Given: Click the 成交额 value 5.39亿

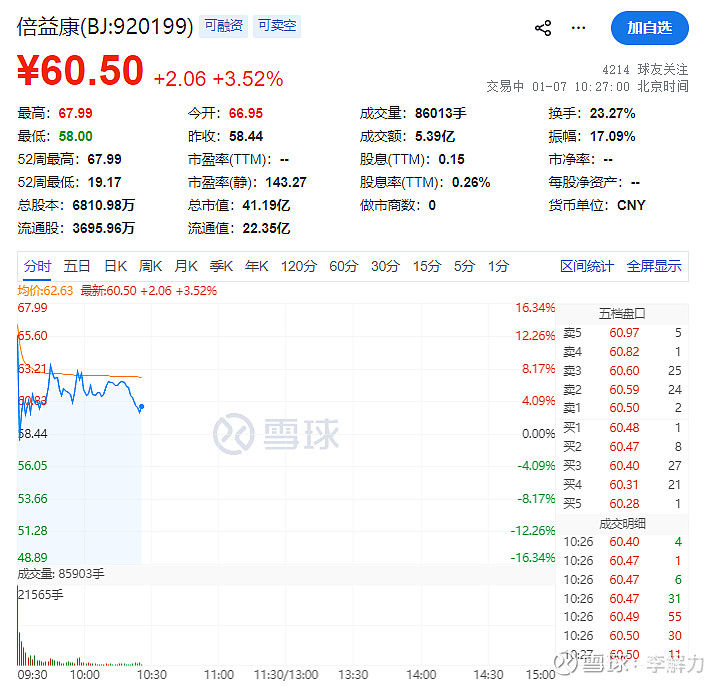Looking at the screenshot, I should coord(435,137).
